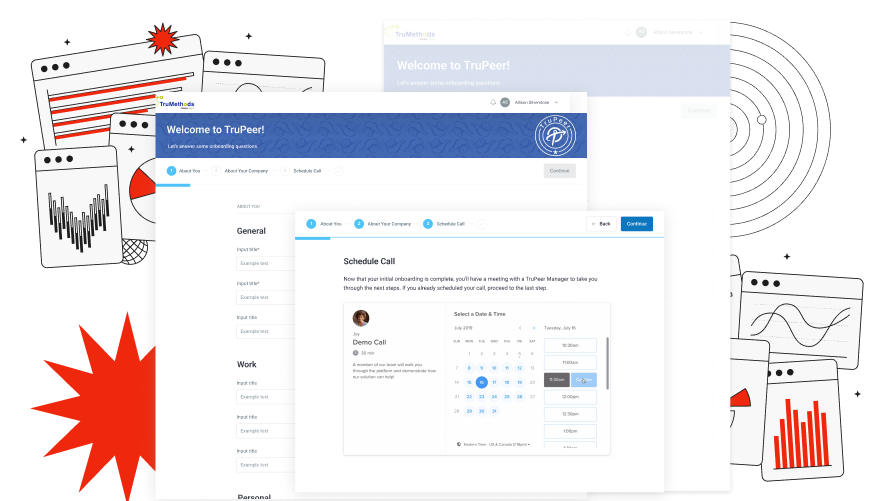The height and width of the screenshot is (501, 888).
Task: Confirm the selected 11:30am time
Action: tap(584, 380)
